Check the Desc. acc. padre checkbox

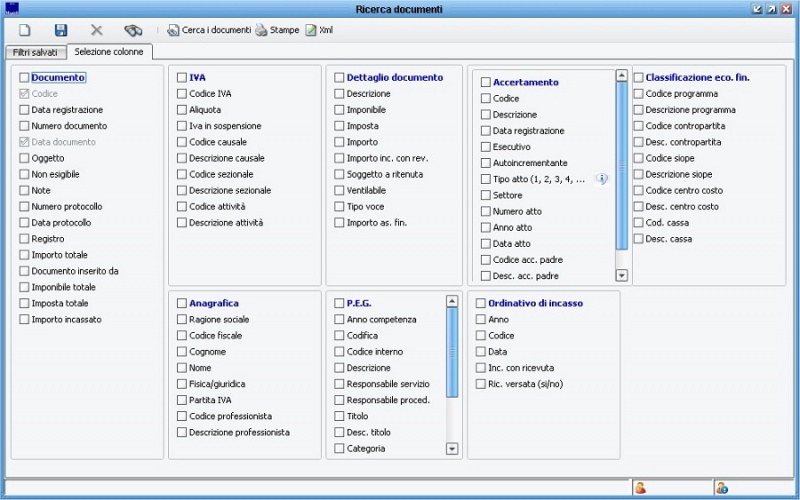486,276
